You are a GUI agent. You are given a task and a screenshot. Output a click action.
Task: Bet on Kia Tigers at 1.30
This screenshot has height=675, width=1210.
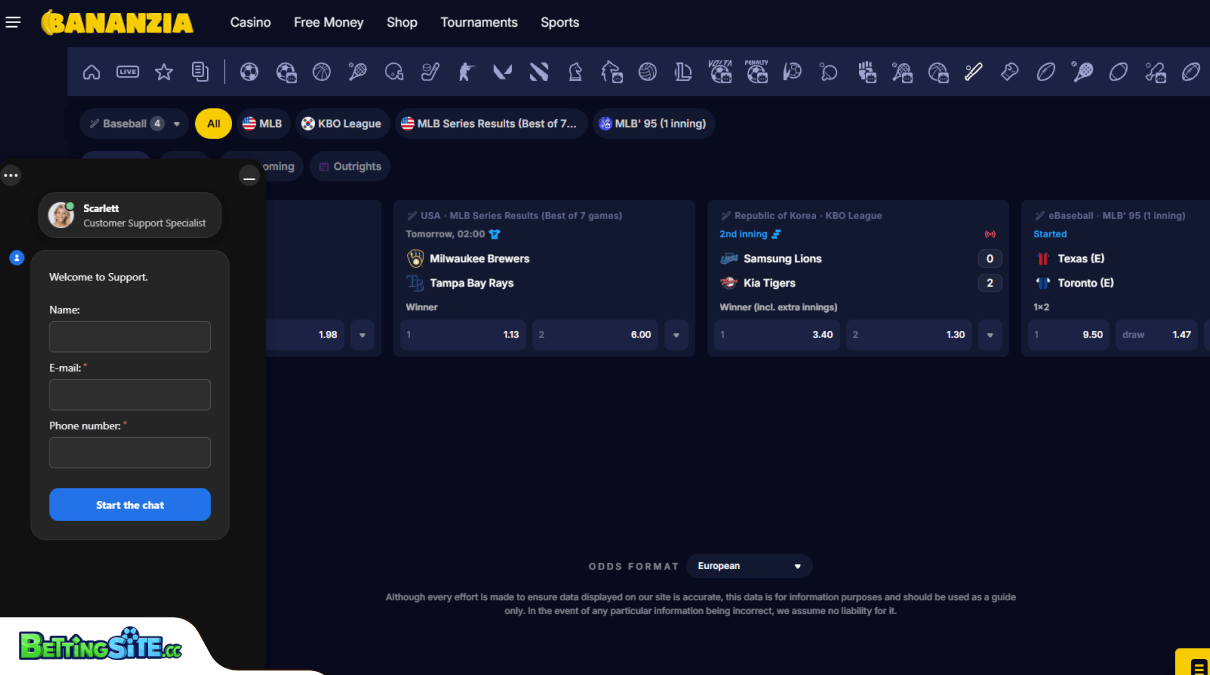pyautogui.click(x=909, y=335)
